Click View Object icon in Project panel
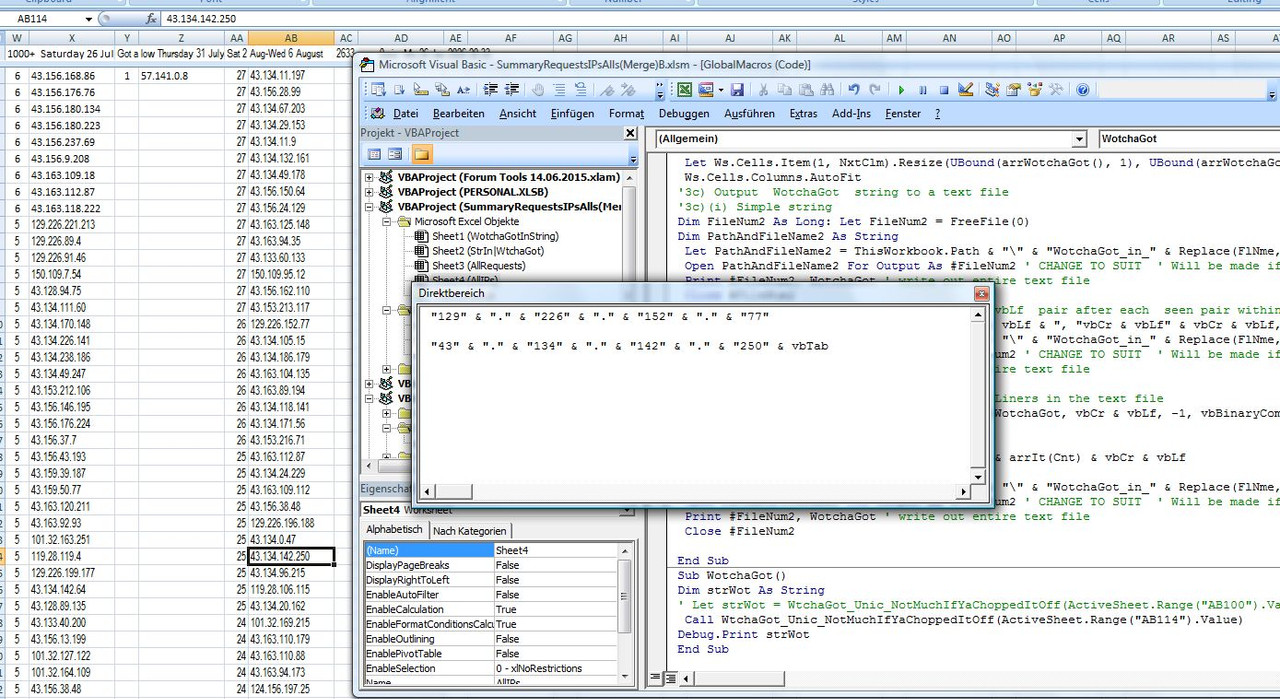Image resolution: width=1280 pixels, height=699 pixels. tap(396, 154)
